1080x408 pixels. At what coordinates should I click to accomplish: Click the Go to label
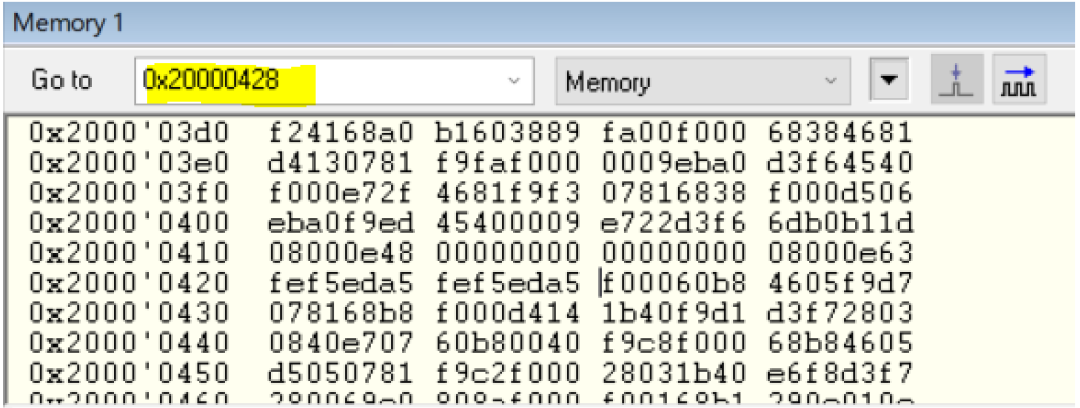[62, 81]
